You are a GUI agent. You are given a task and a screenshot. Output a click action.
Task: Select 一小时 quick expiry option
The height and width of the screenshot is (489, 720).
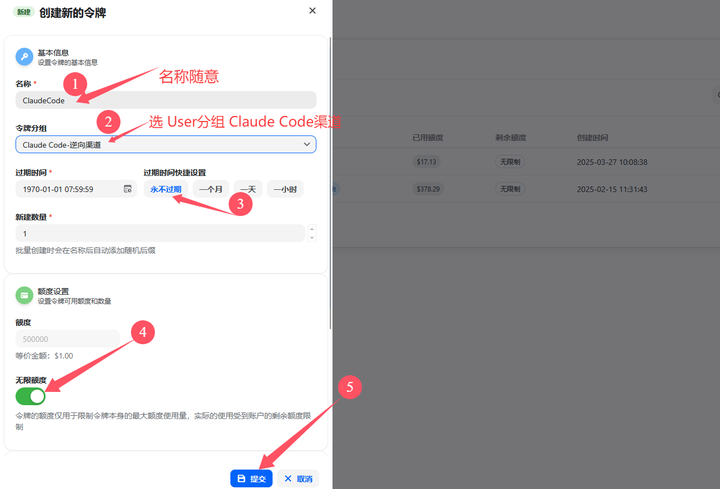[x=285, y=189]
